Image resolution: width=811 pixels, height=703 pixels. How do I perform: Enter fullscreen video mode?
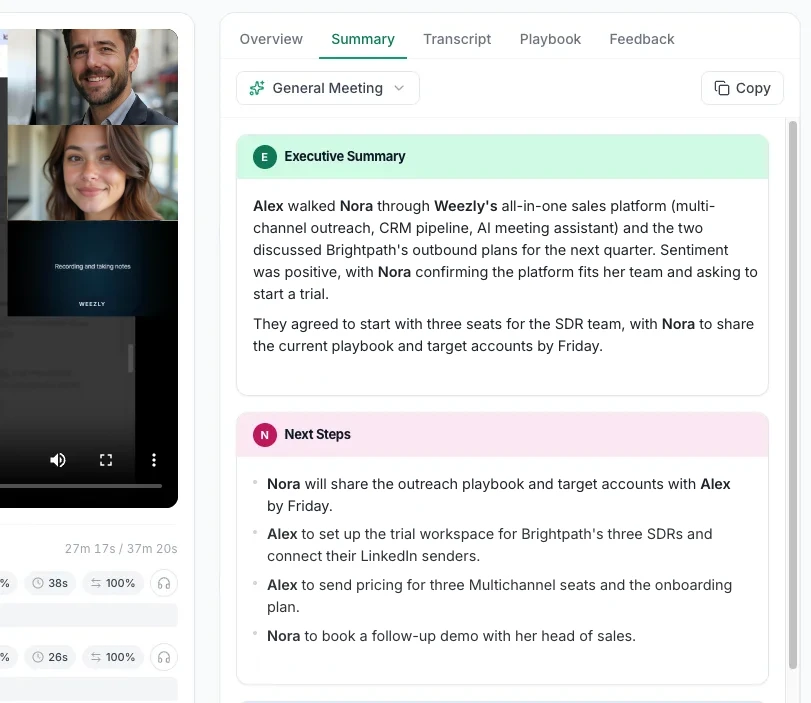pyautogui.click(x=106, y=460)
